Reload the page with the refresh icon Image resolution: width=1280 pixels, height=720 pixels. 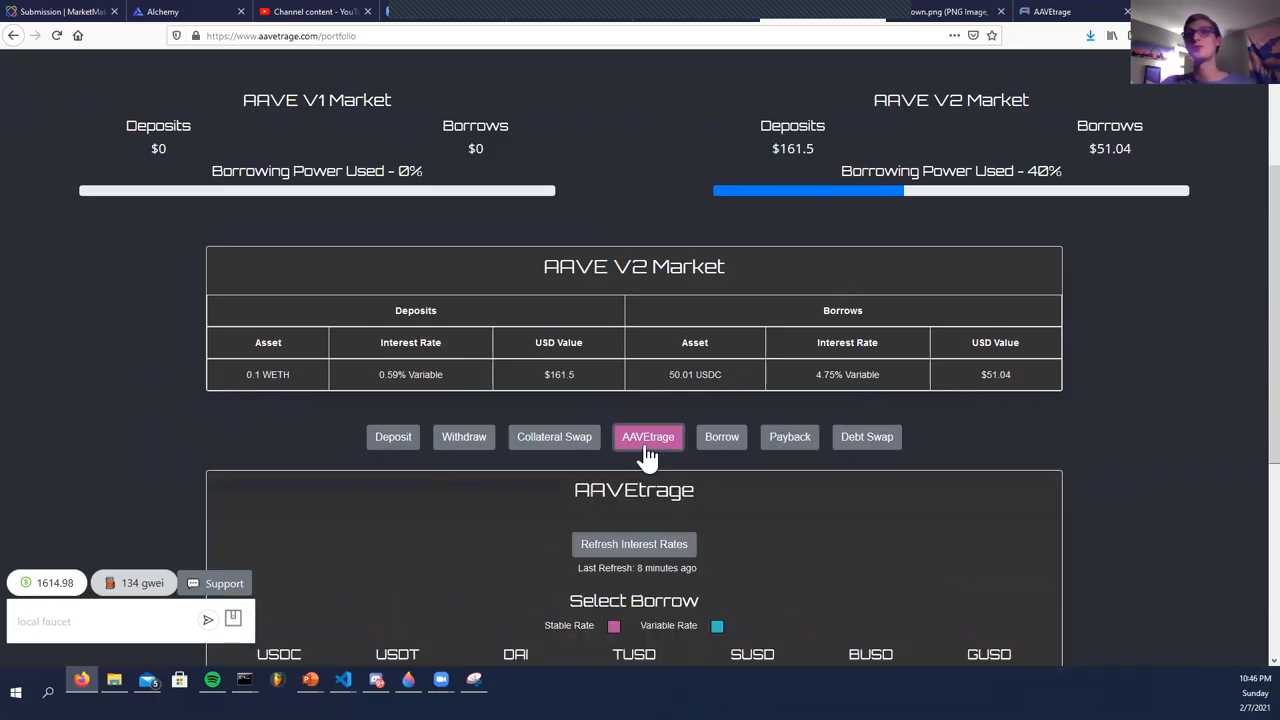pos(56,35)
